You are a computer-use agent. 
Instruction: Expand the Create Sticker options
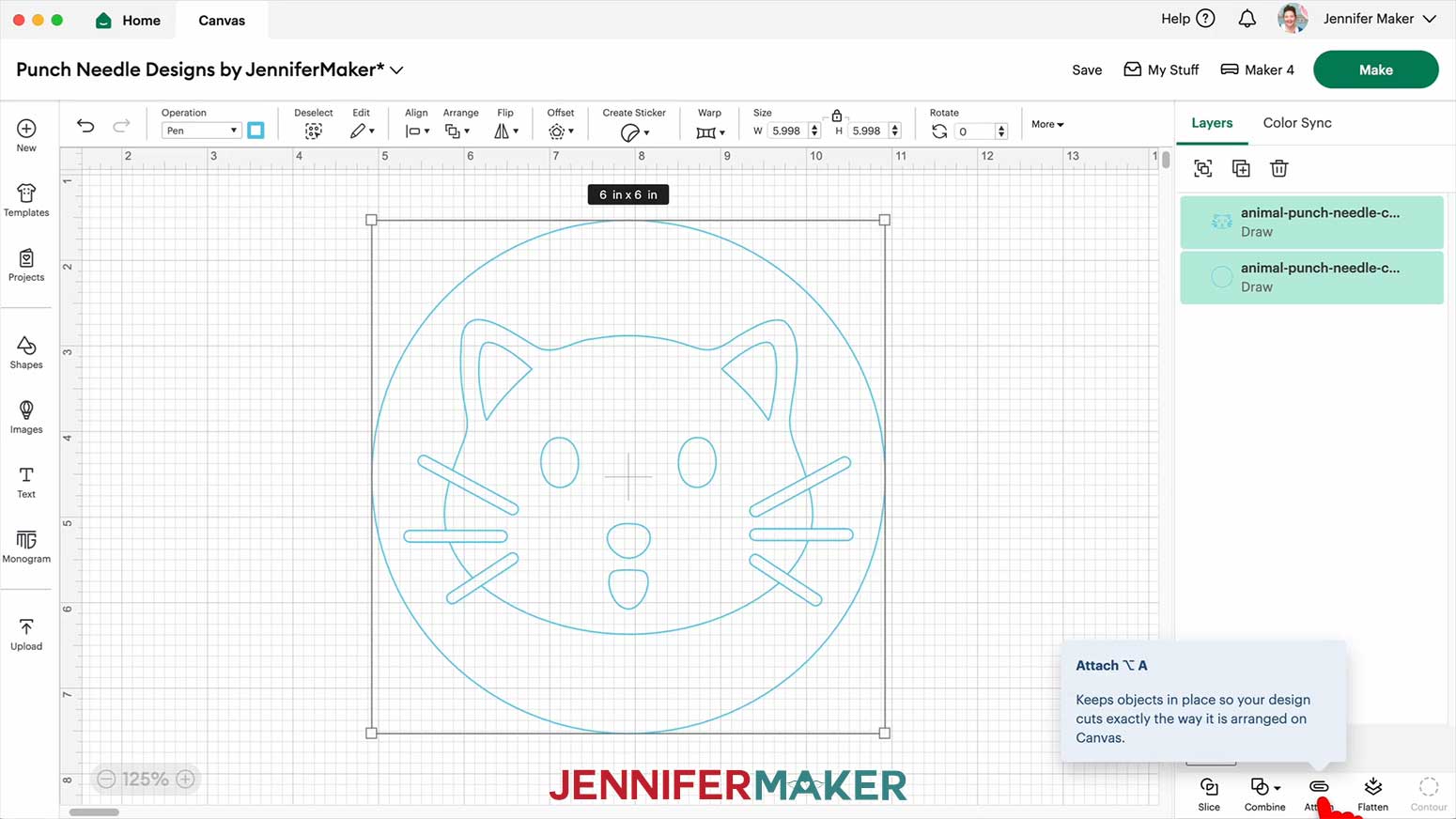click(x=635, y=132)
